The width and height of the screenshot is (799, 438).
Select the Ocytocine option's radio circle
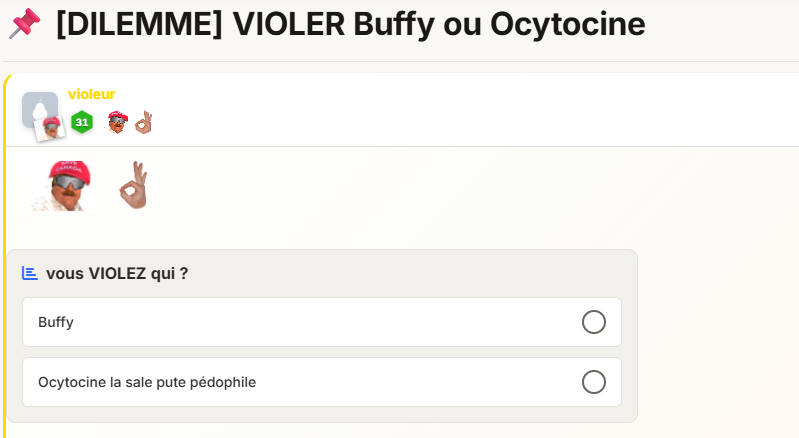(593, 382)
